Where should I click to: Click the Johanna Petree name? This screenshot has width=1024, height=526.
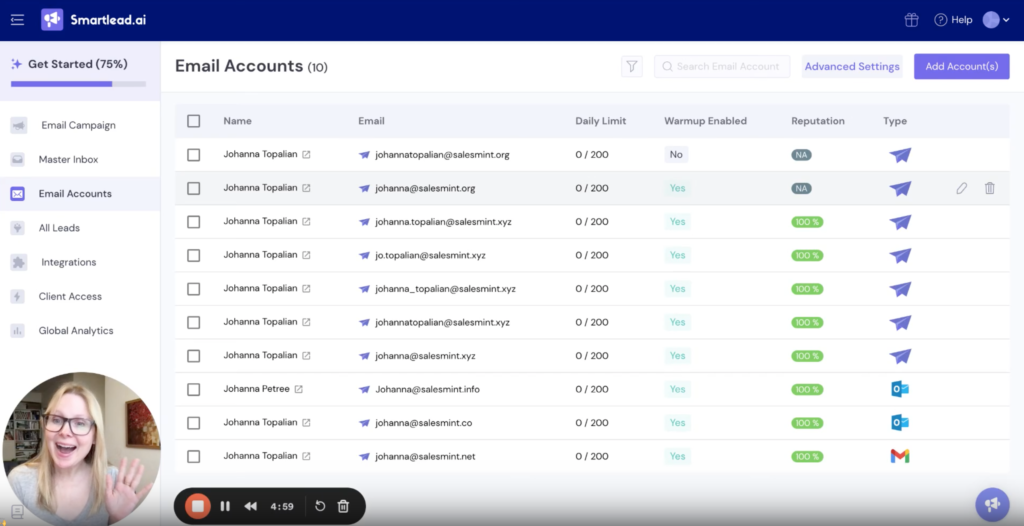256,389
